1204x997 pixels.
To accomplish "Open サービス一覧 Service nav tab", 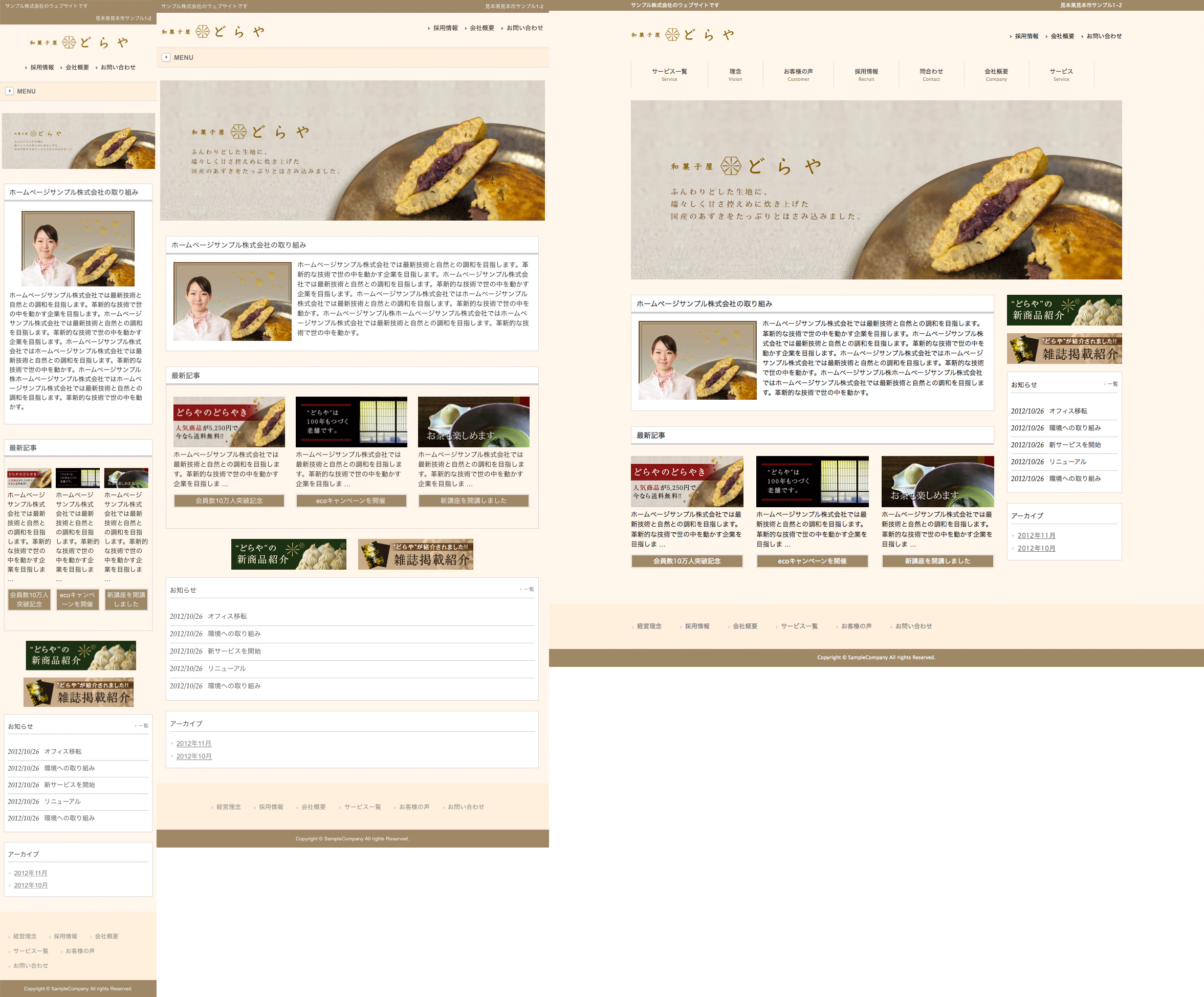I will coord(669,75).
